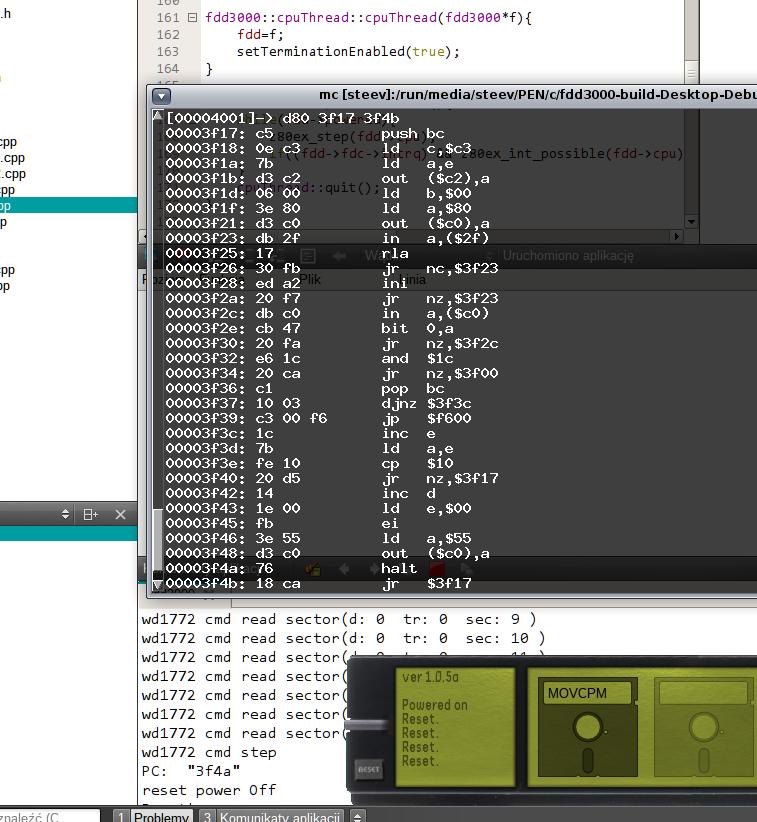Switch to the Komunikaty aplikacji tab
This screenshot has height=822, width=757.
pyautogui.click(x=272, y=816)
